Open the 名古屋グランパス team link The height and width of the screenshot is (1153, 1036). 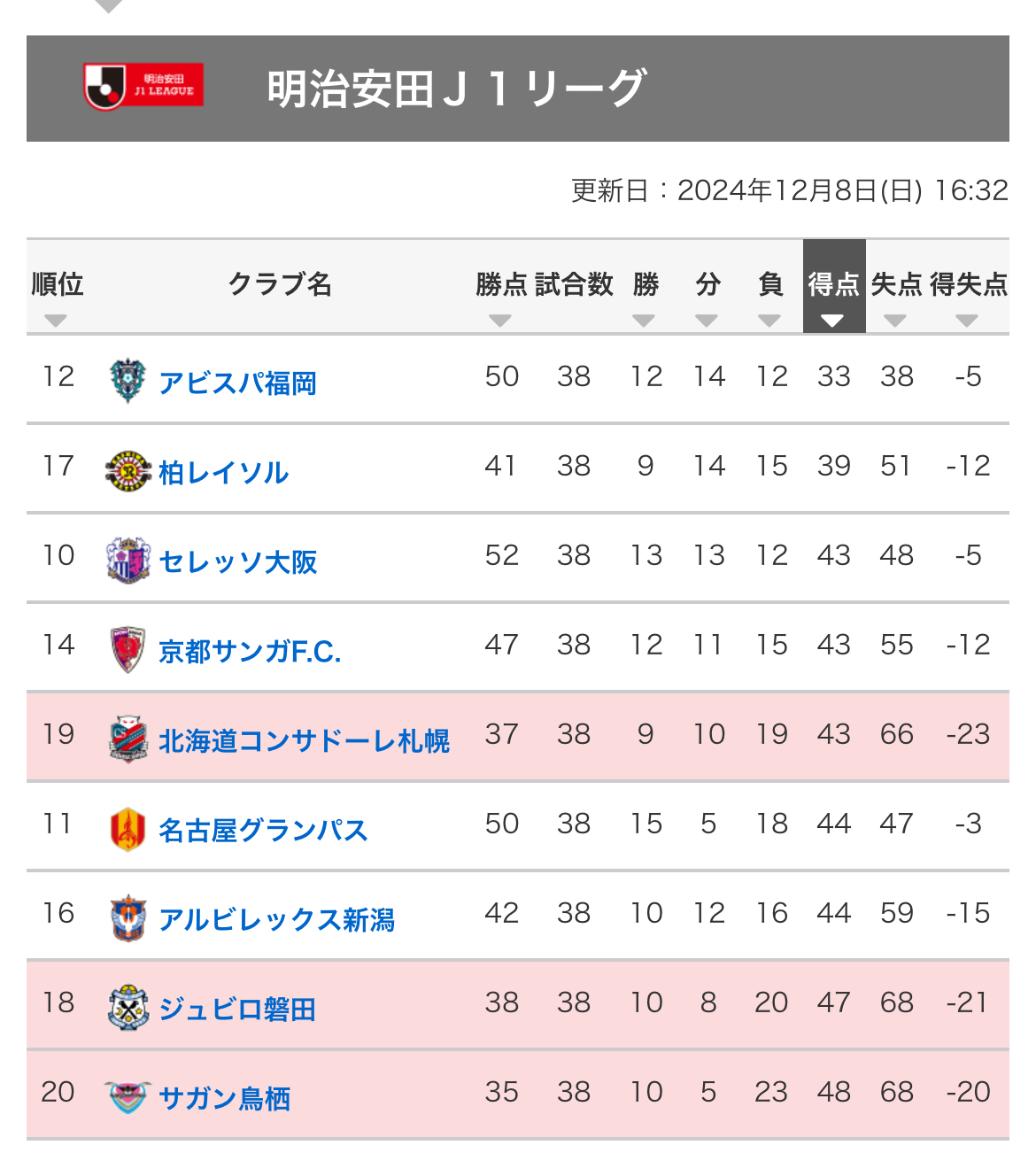pos(263,830)
